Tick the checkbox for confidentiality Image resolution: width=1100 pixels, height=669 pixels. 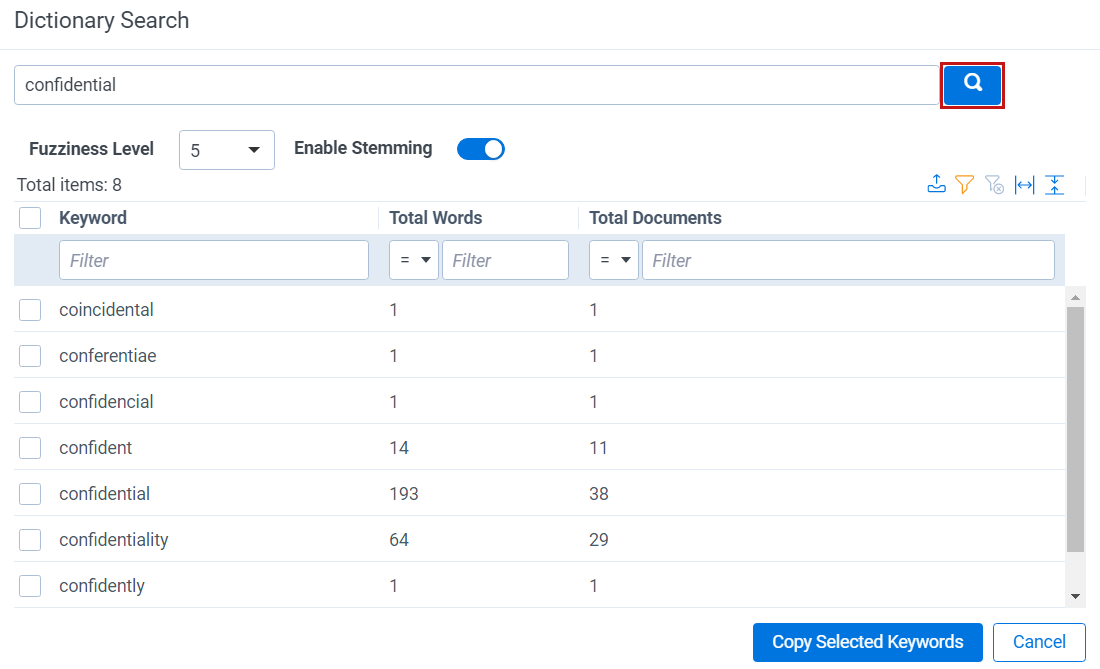point(30,540)
